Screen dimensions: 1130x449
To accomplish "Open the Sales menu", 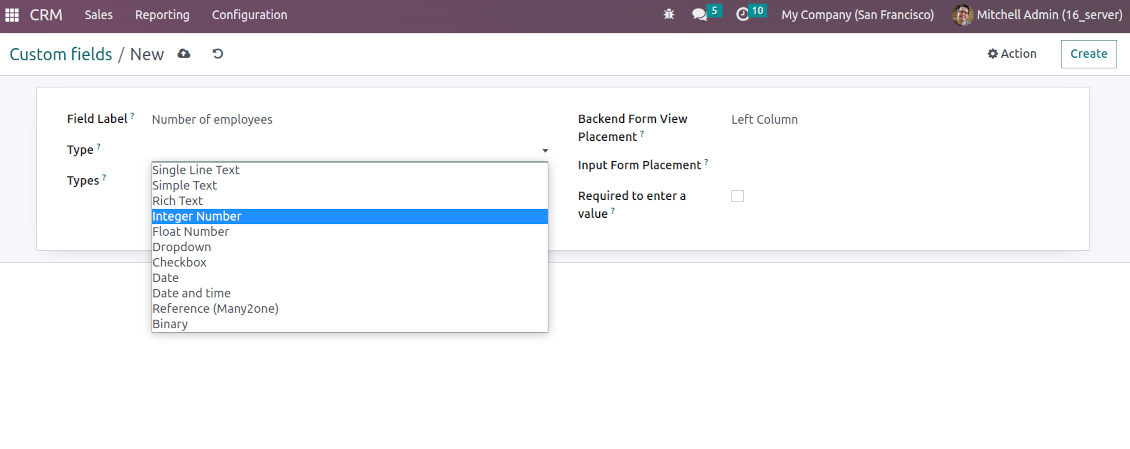I will point(98,15).
